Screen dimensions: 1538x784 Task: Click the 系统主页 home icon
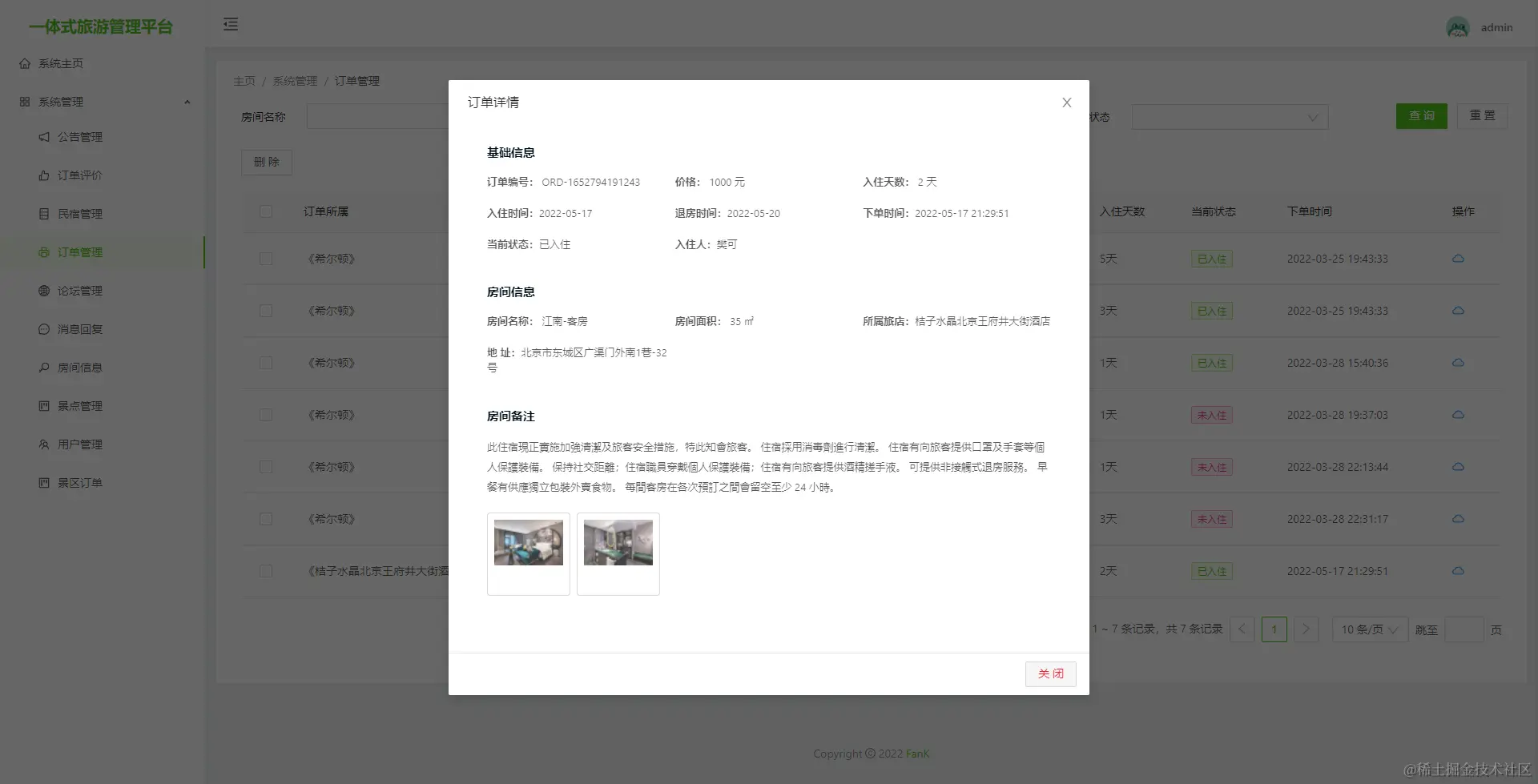[25, 63]
